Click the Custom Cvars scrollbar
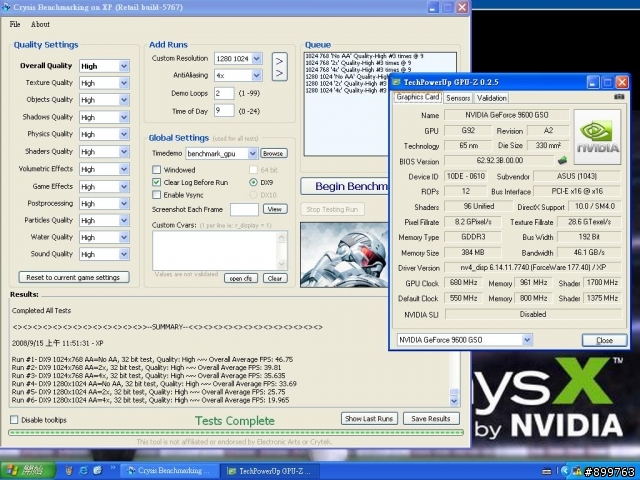This screenshot has height=480, width=640. click(282, 250)
